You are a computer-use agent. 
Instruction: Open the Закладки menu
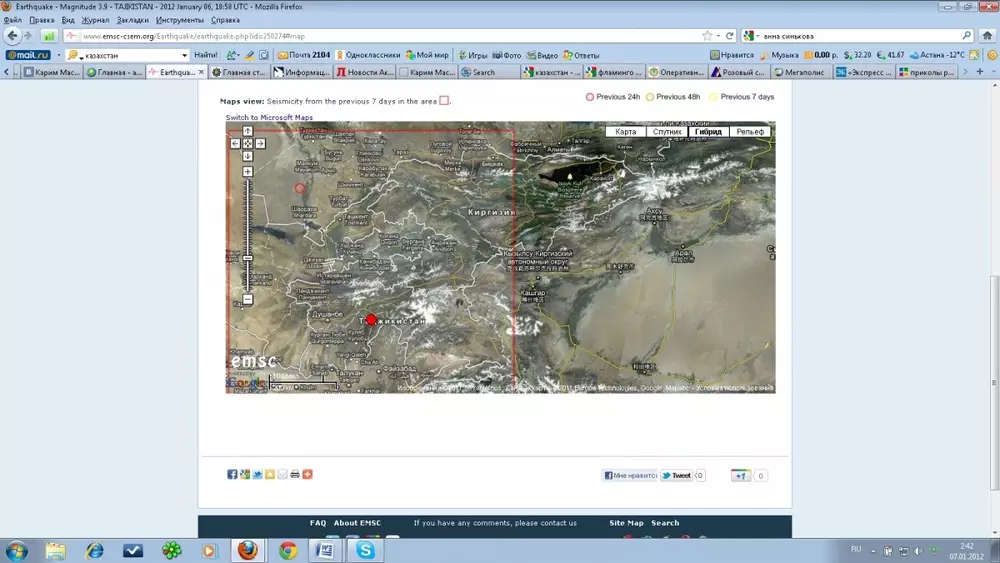(x=134, y=20)
